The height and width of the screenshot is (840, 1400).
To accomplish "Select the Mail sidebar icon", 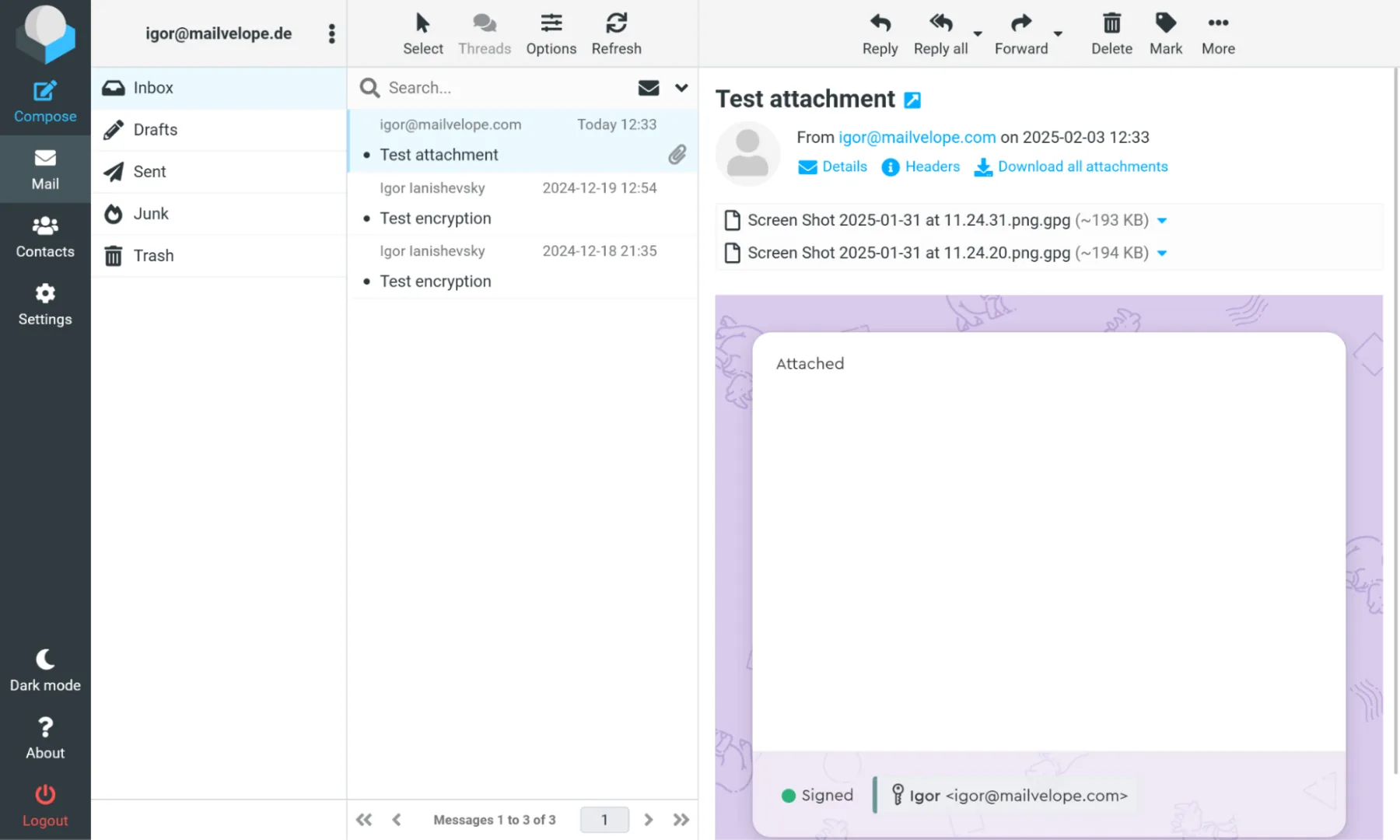I will tap(45, 169).
